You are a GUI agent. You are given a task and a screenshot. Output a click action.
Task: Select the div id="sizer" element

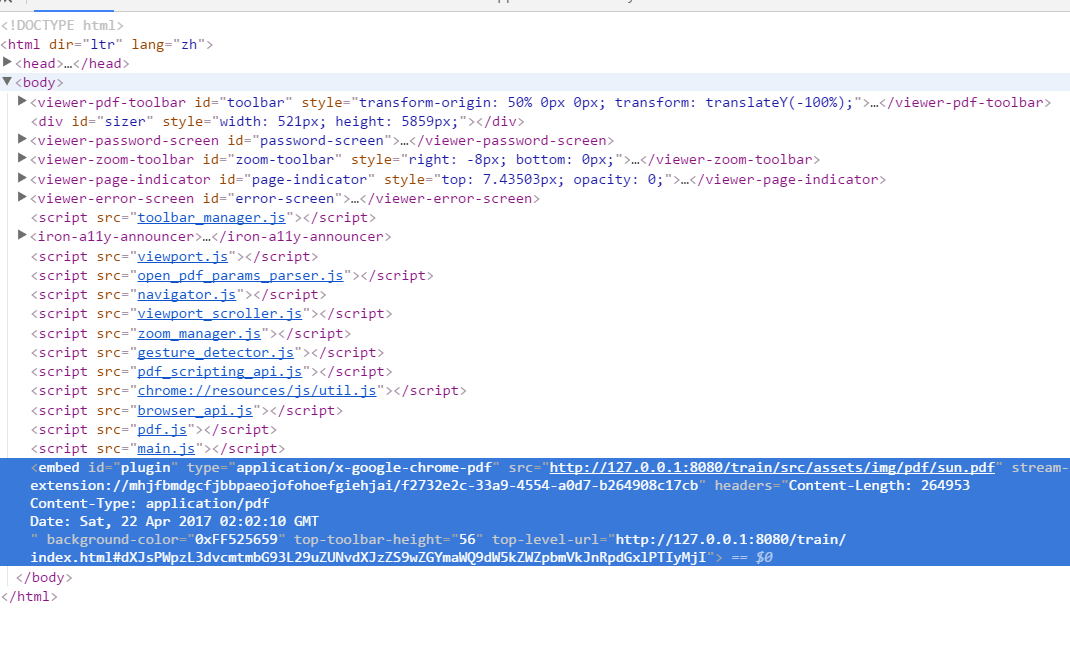click(278, 121)
